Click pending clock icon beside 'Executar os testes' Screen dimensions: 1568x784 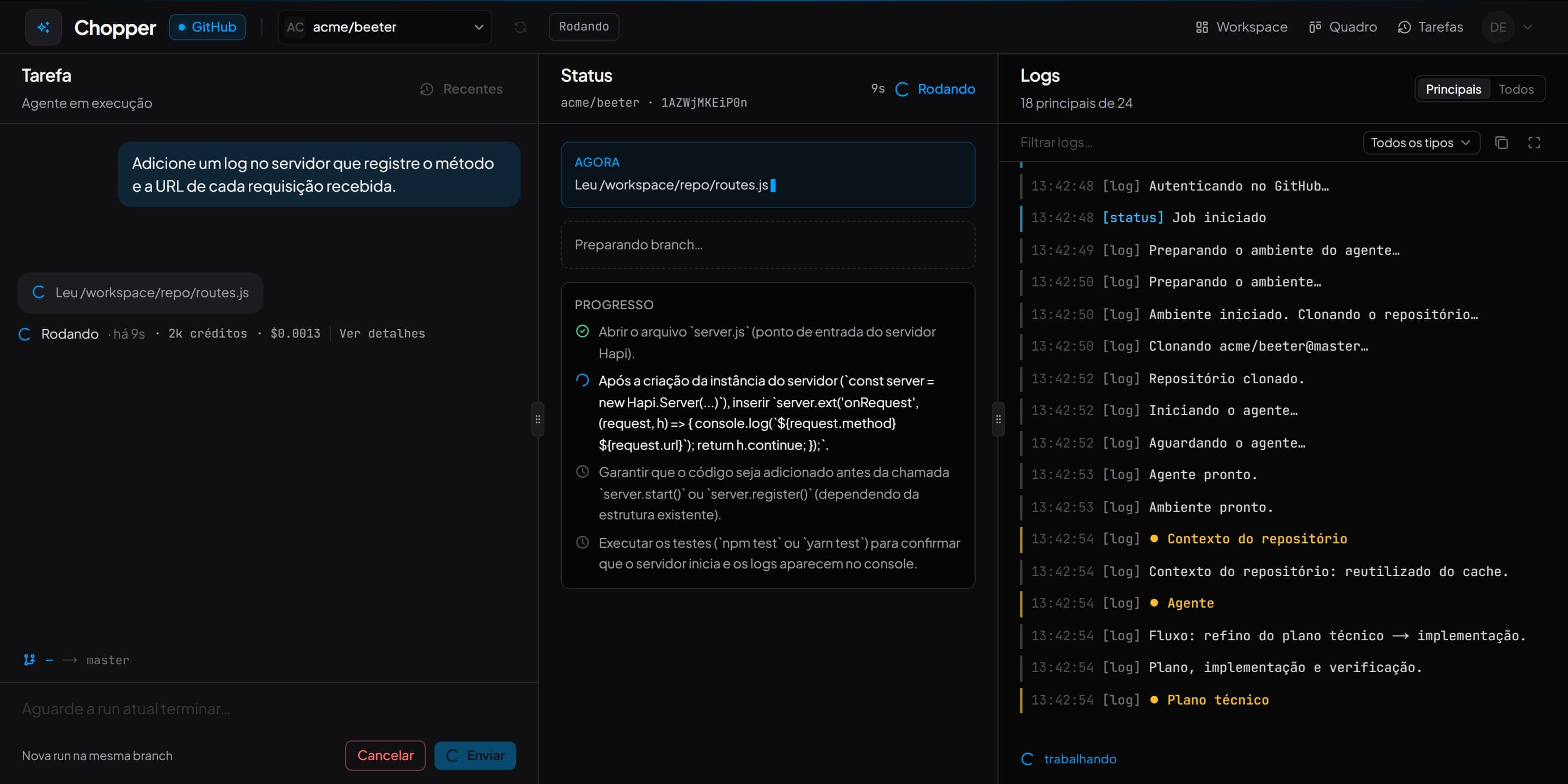click(583, 542)
